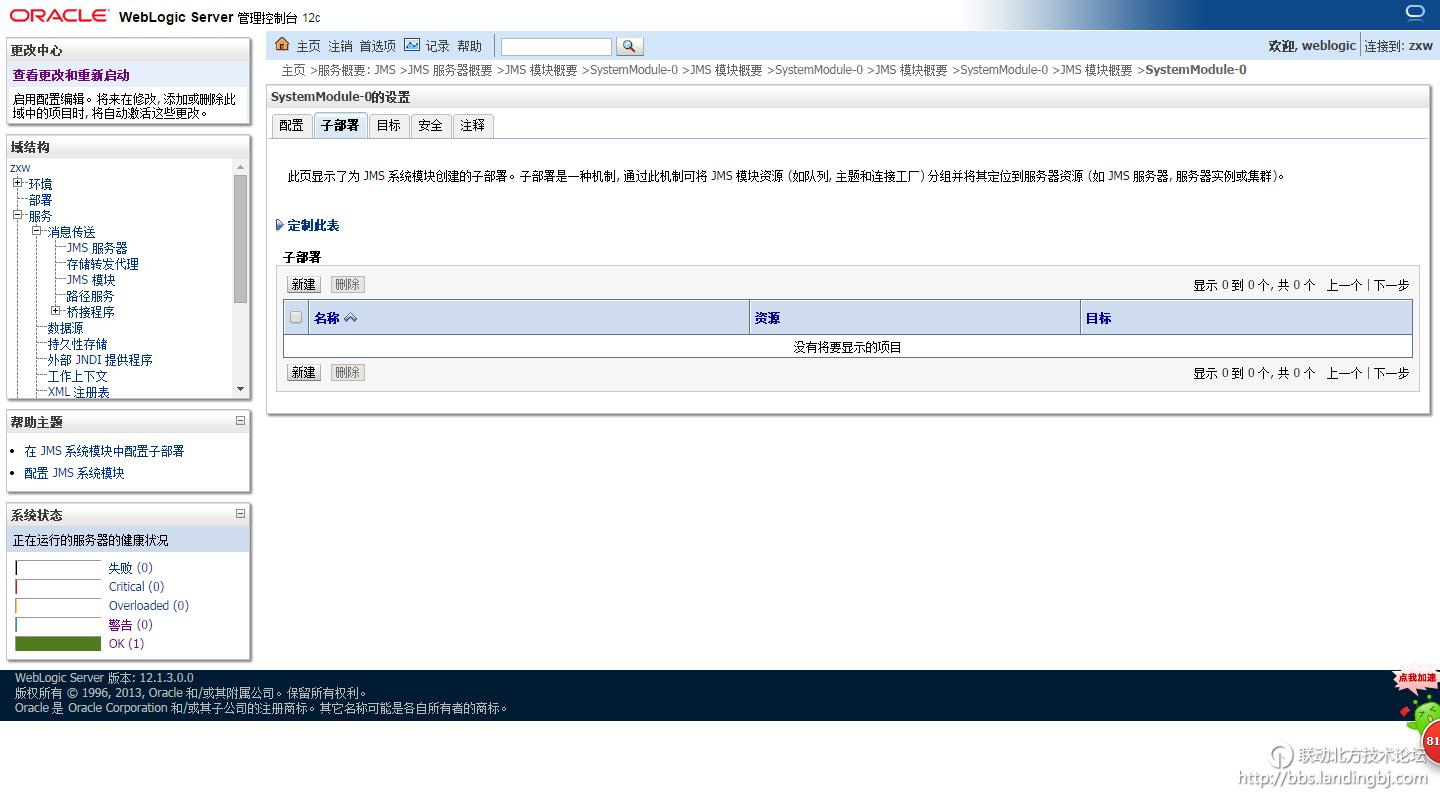Click the search magnifier icon

click(629, 46)
